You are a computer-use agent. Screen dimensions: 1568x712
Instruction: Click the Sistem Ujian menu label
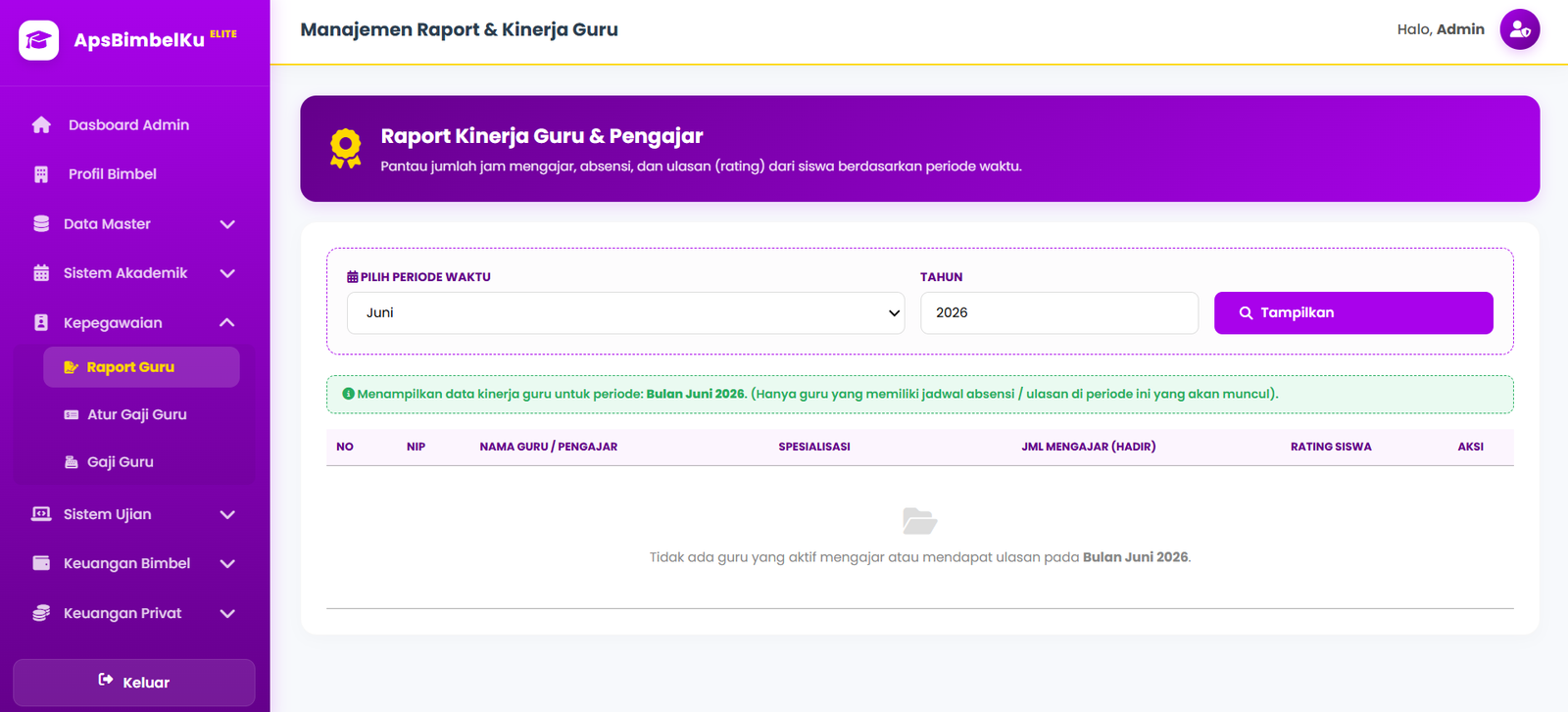pyautogui.click(x=108, y=514)
